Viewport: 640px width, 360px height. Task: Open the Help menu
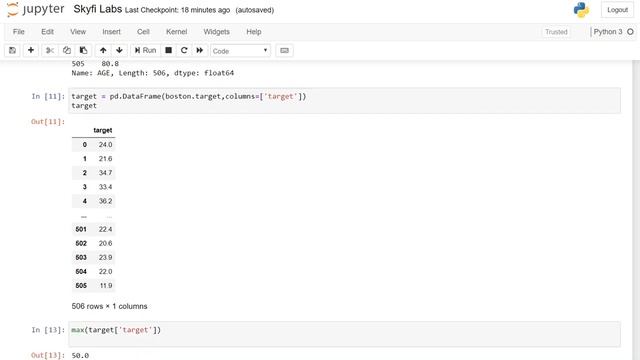pos(253,32)
